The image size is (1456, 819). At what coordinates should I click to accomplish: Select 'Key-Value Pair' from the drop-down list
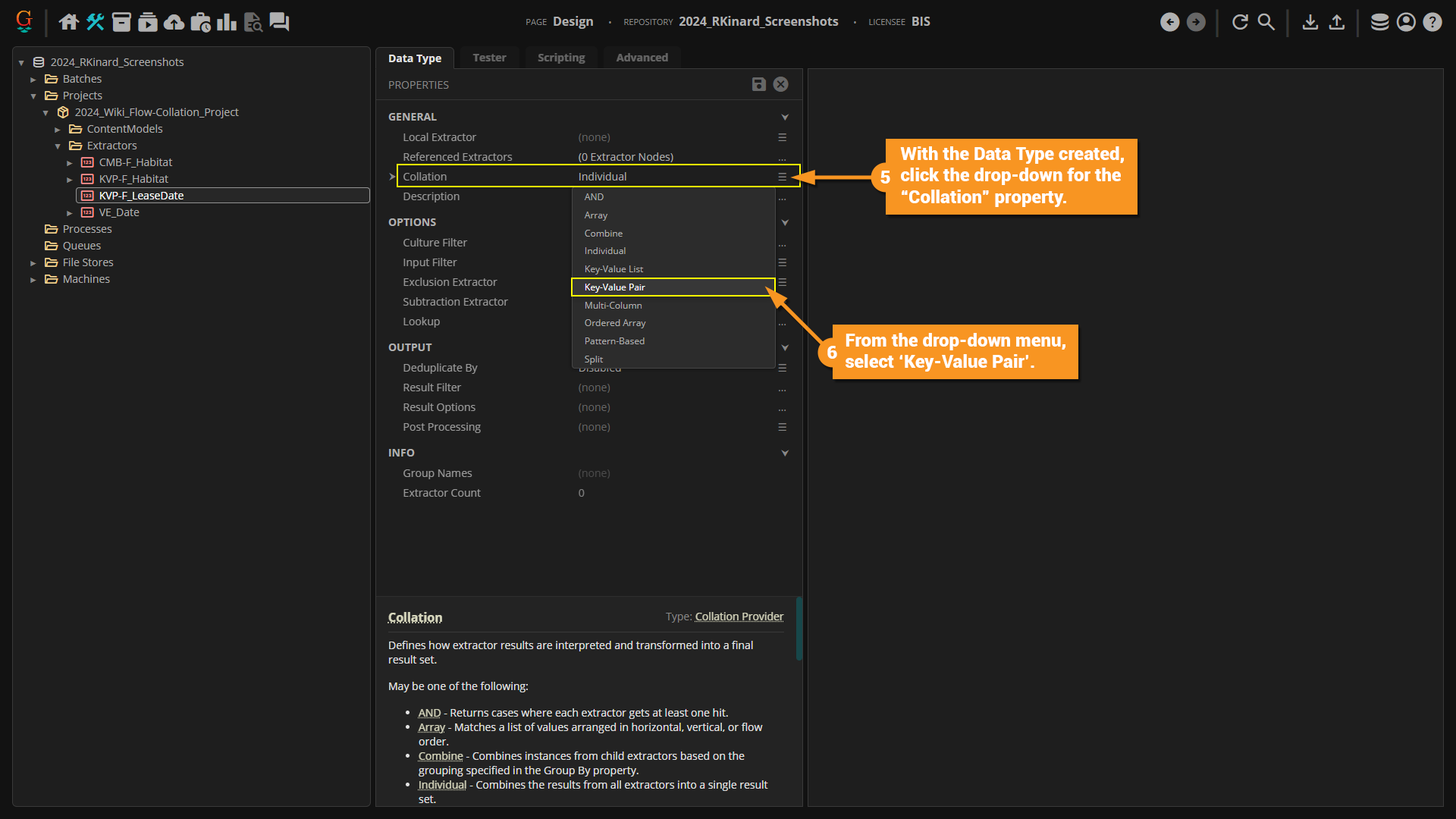(x=615, y=287)
